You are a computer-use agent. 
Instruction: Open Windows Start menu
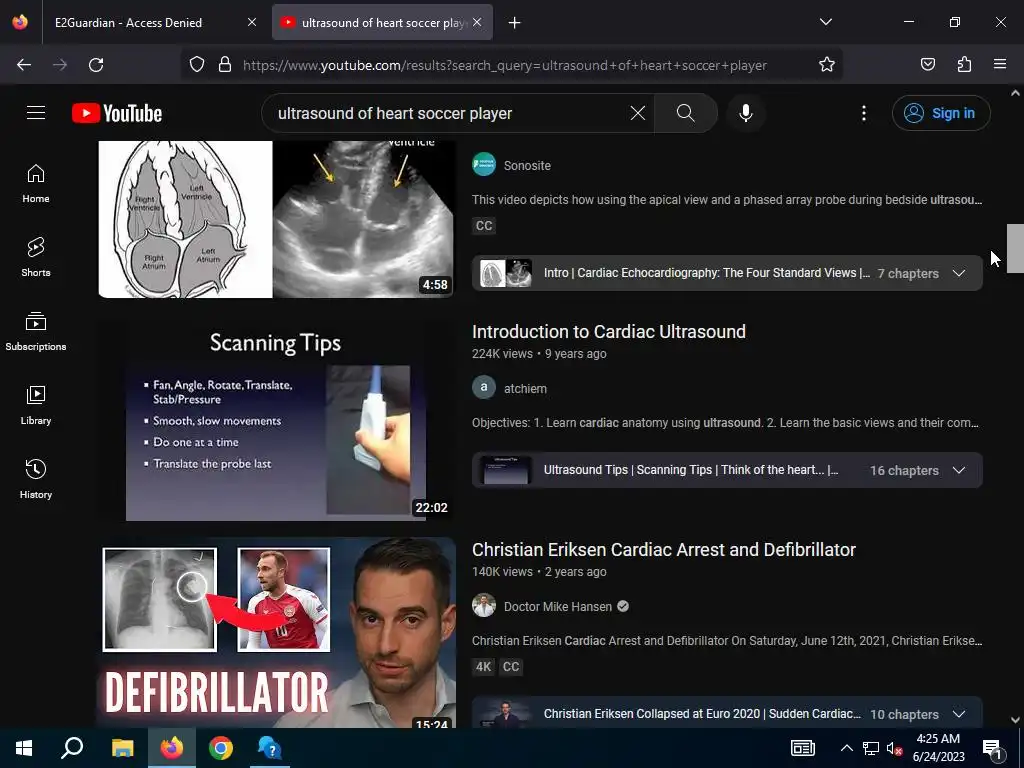coord(24,748)
